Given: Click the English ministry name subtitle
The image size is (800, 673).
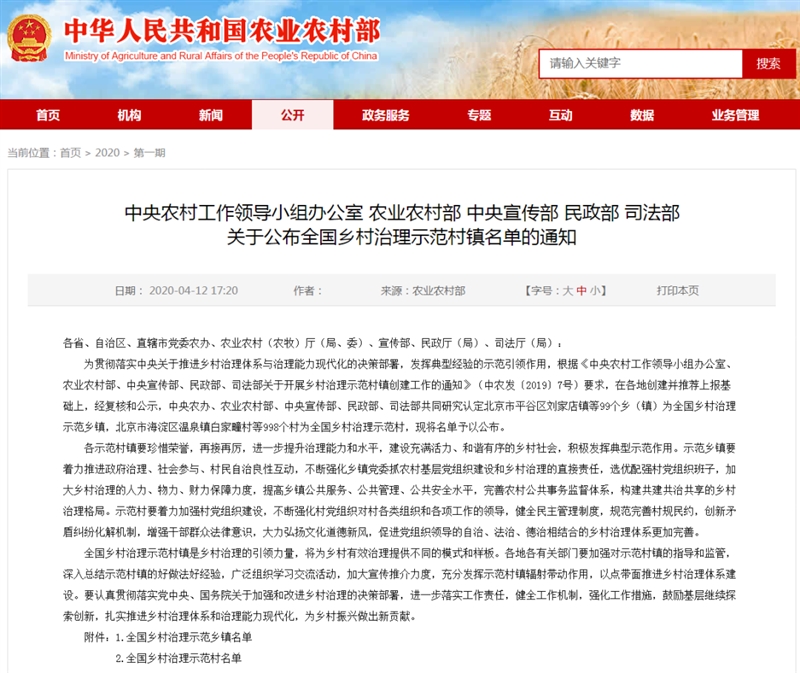Looking at the screenshot, I should tap(221, 56).
